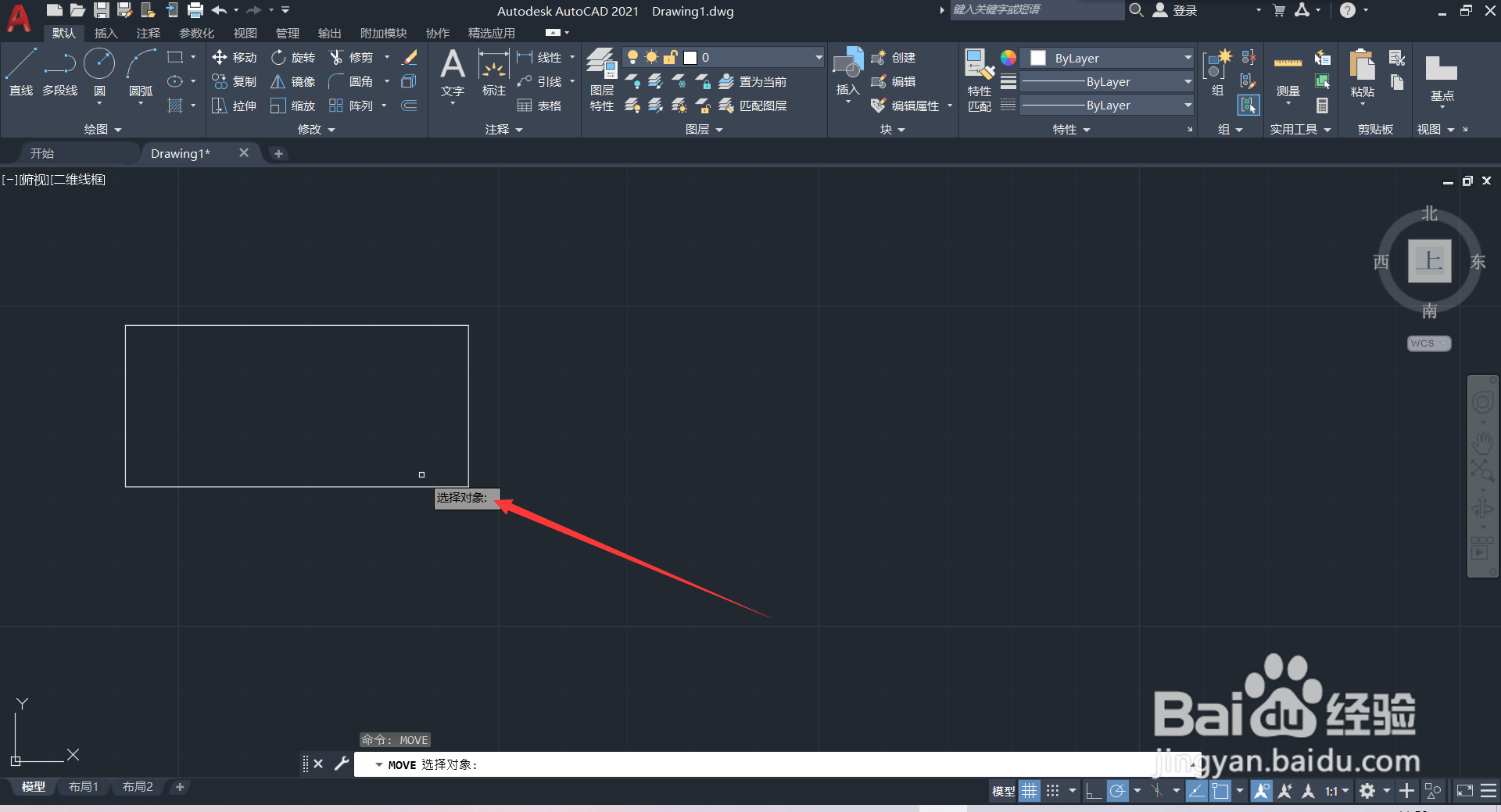Open the 文字 text tool
The image size is (1501, 812).
click(x=453, y=72)
